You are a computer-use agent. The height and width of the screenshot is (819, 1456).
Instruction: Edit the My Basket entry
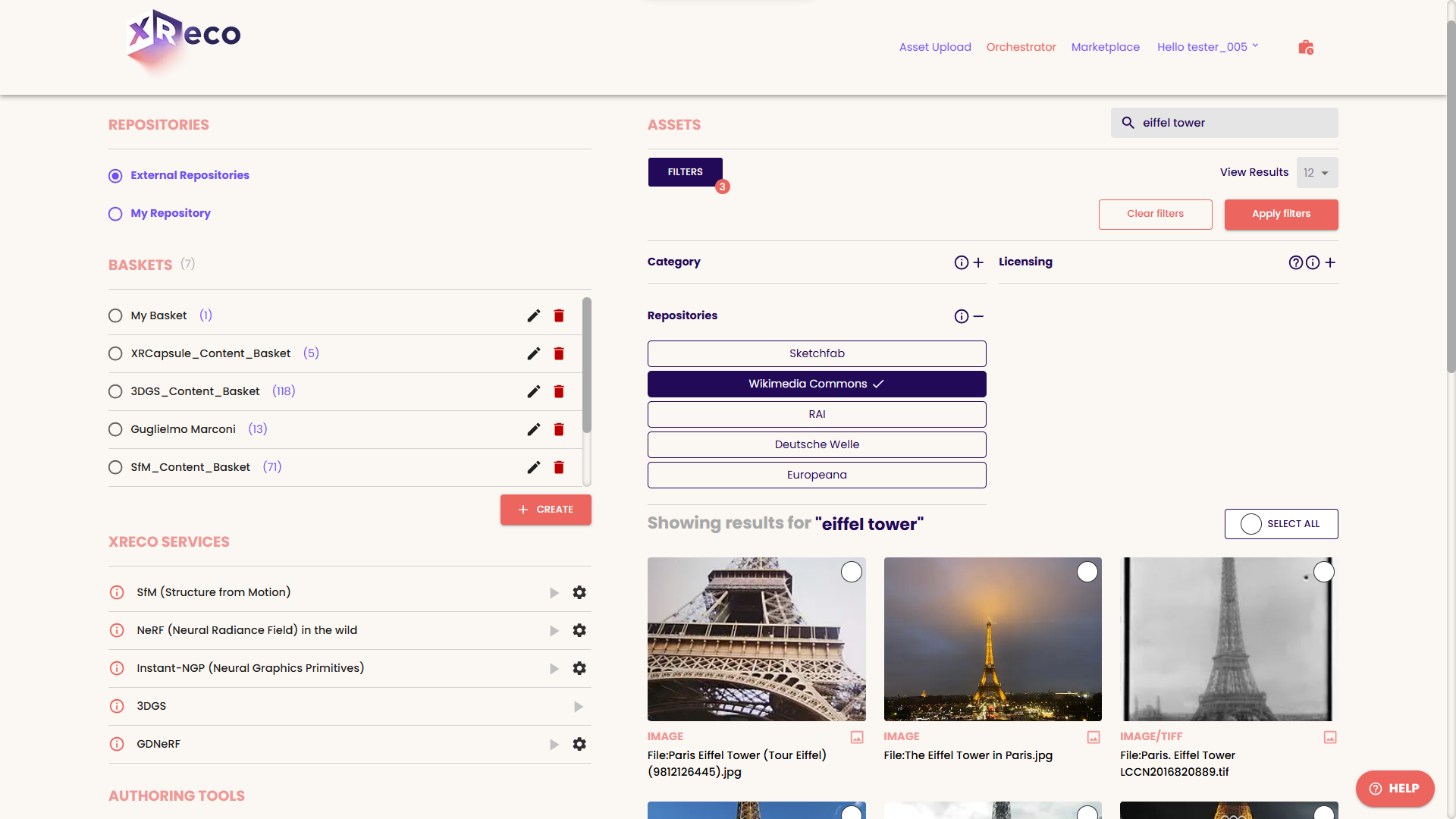pos(534,315)
